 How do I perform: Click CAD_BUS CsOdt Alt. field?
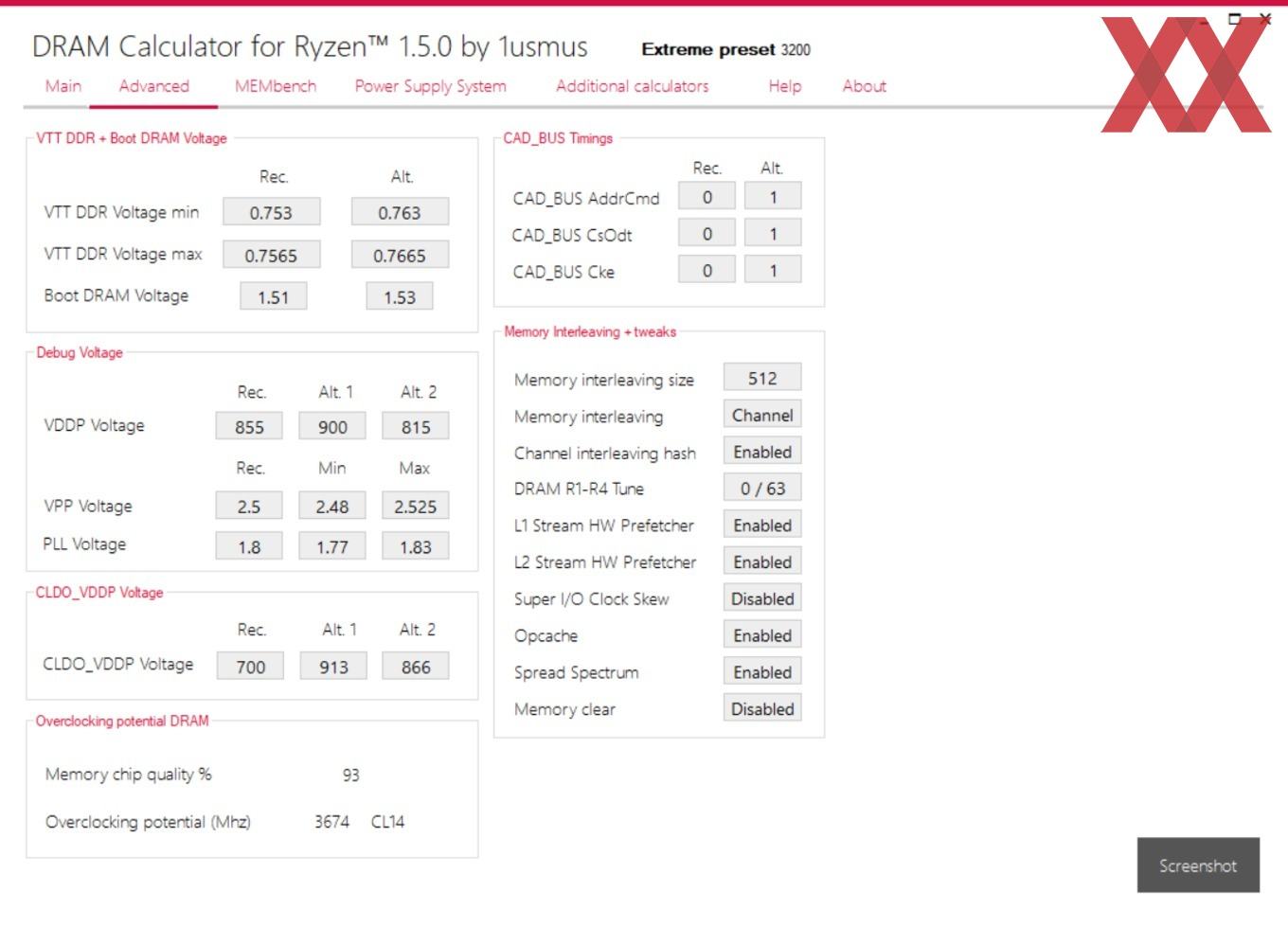coord(773,234)
